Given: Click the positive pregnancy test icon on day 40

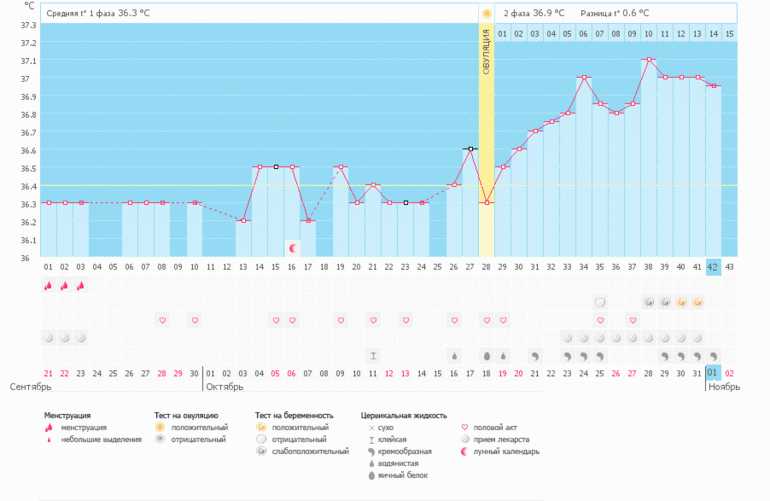Looking at the screenshot, I should (681, 302).
